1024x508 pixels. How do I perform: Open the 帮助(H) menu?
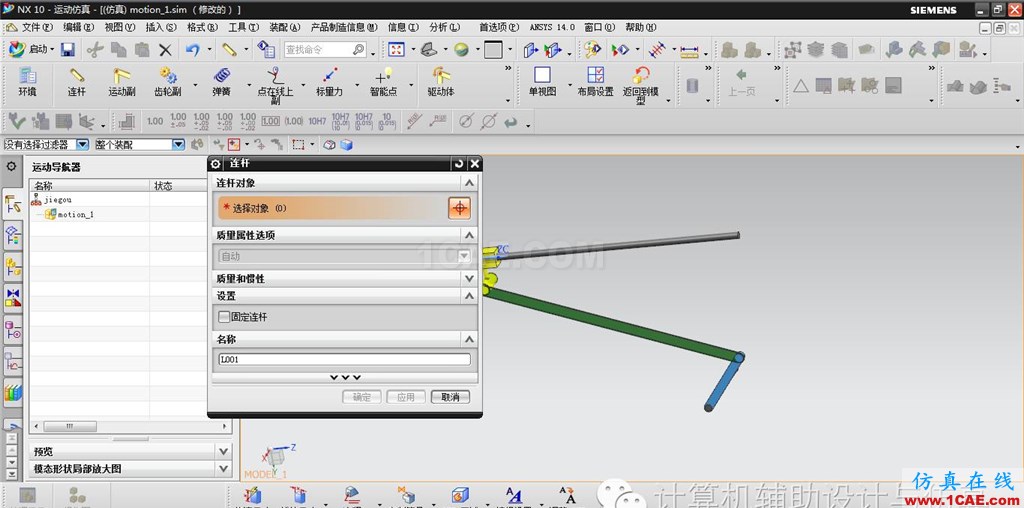pos(641,27)
